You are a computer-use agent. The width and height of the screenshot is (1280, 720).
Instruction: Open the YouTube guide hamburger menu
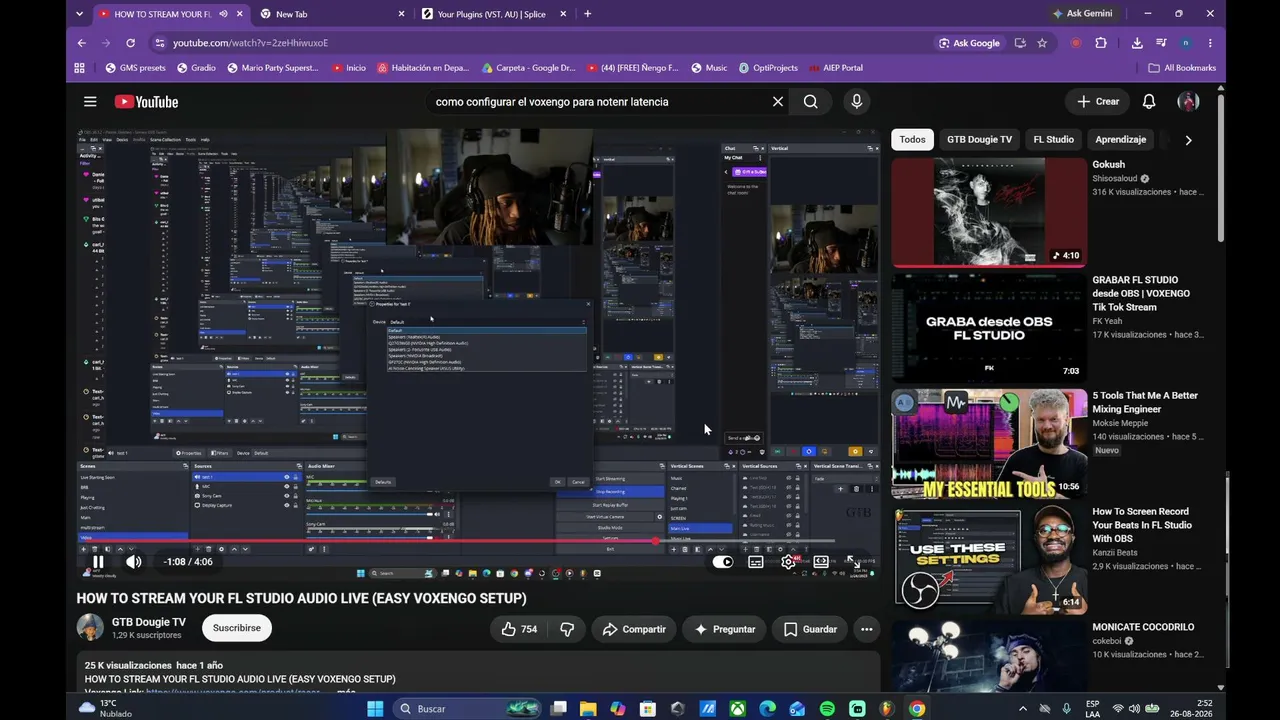tap(90, 102)
